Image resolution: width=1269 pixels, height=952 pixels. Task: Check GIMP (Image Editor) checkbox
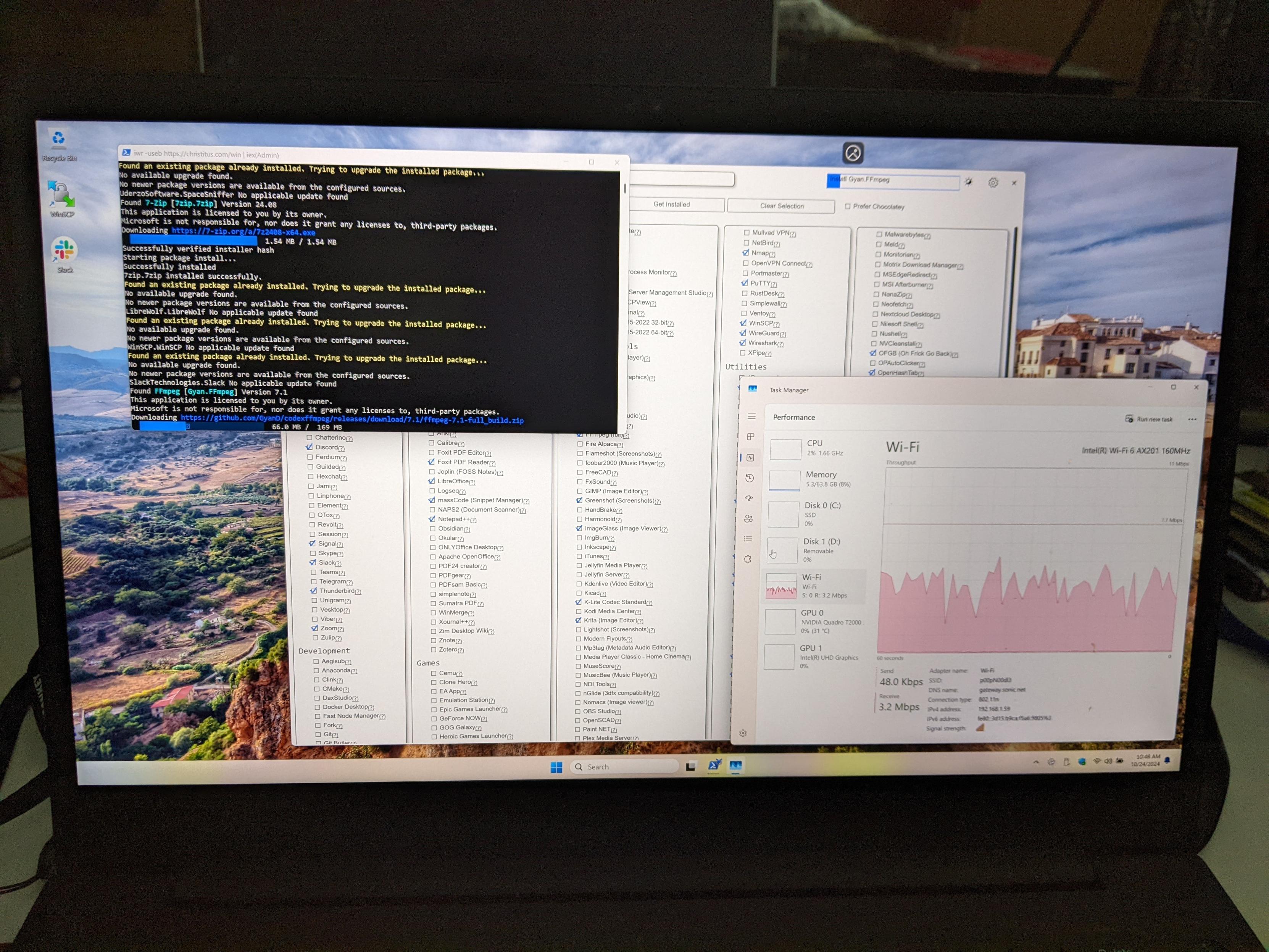click(x=579, y=491)
